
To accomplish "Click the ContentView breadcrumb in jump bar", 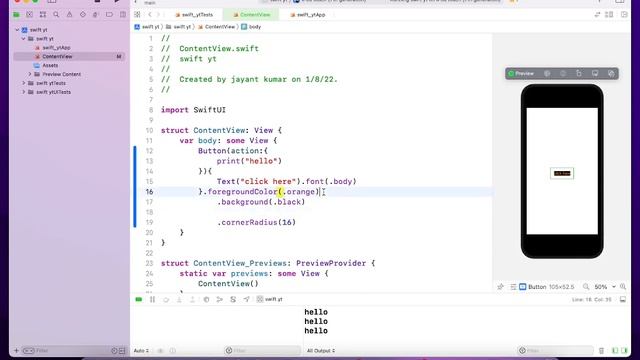I will [216, 27].
